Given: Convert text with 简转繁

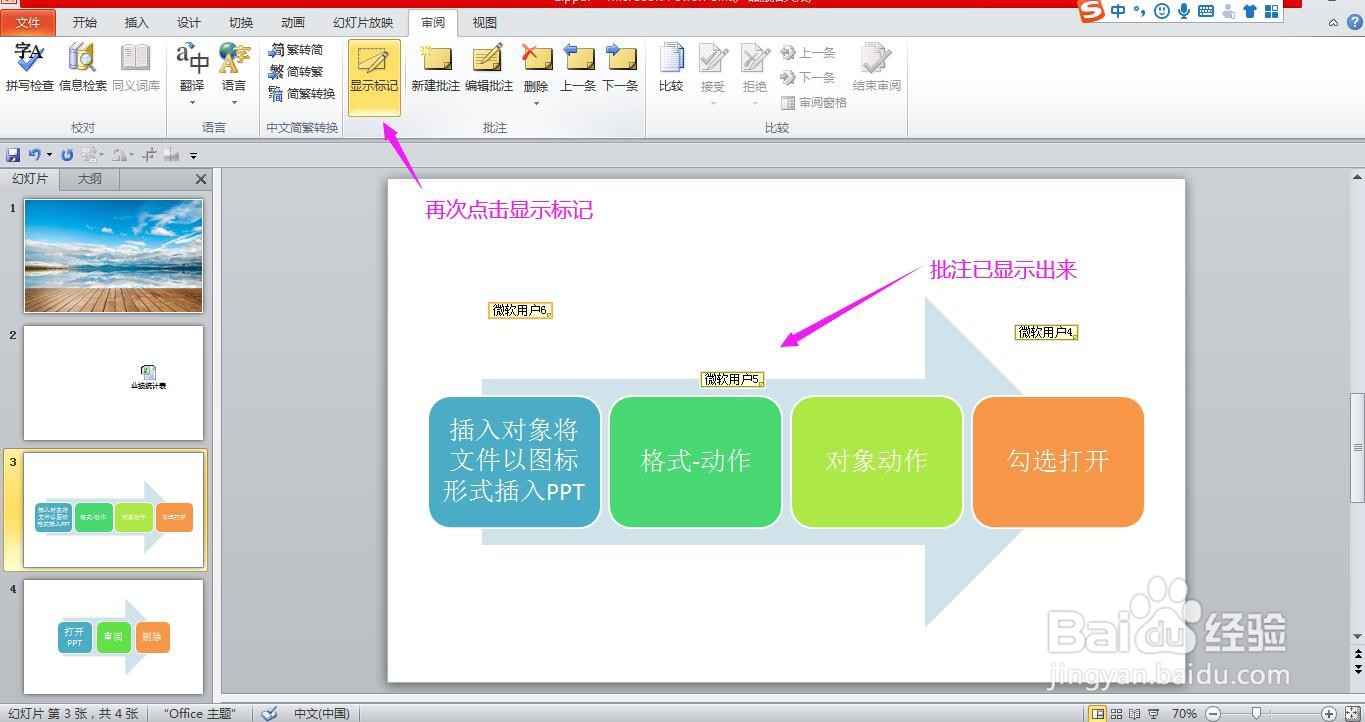Looking at the screenshot, I should tap(296, 71).
